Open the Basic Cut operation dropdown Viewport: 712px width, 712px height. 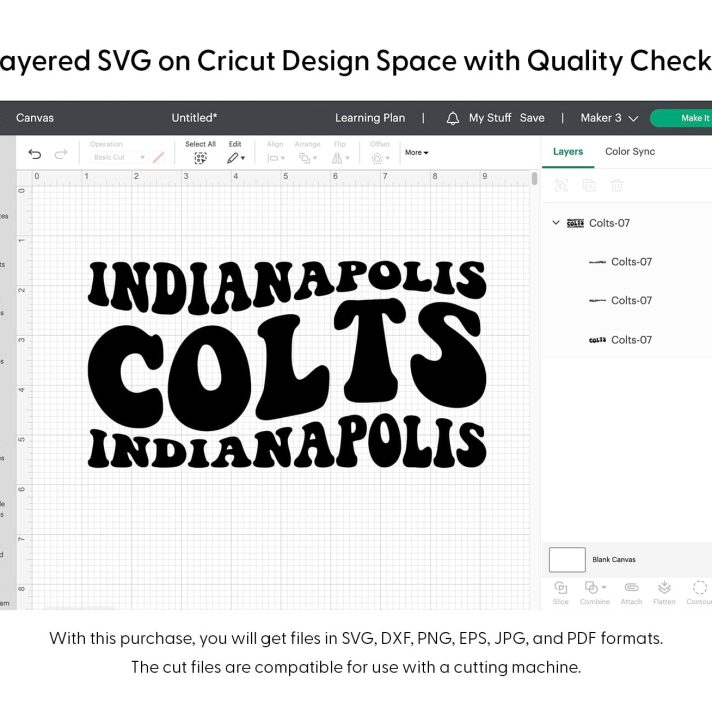pos(119,157)
